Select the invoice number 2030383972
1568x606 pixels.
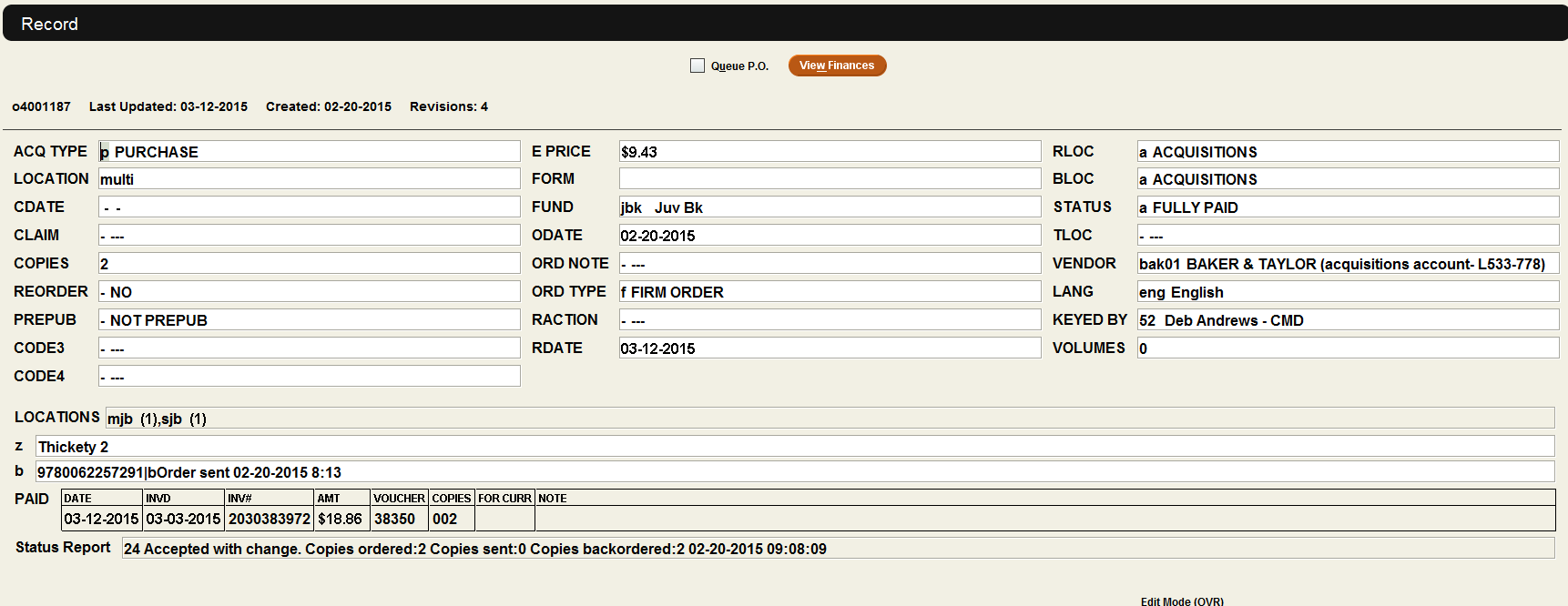pos(270,519)
